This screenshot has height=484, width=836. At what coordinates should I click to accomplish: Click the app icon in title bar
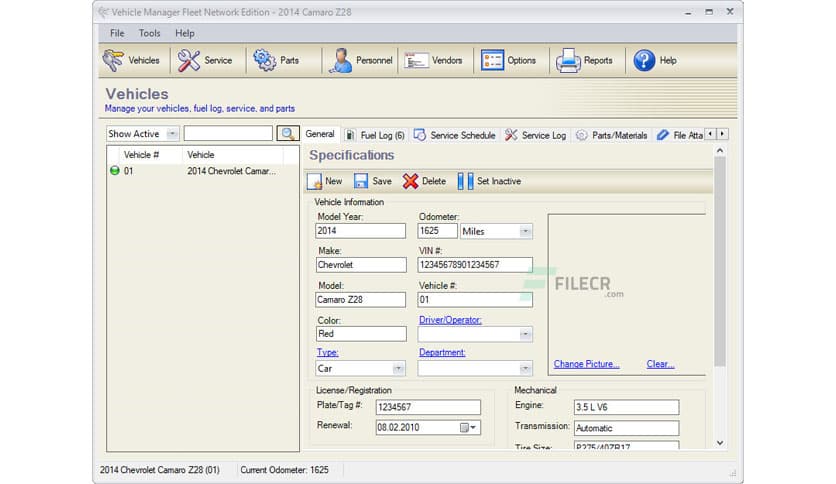[x=103, y=12]
